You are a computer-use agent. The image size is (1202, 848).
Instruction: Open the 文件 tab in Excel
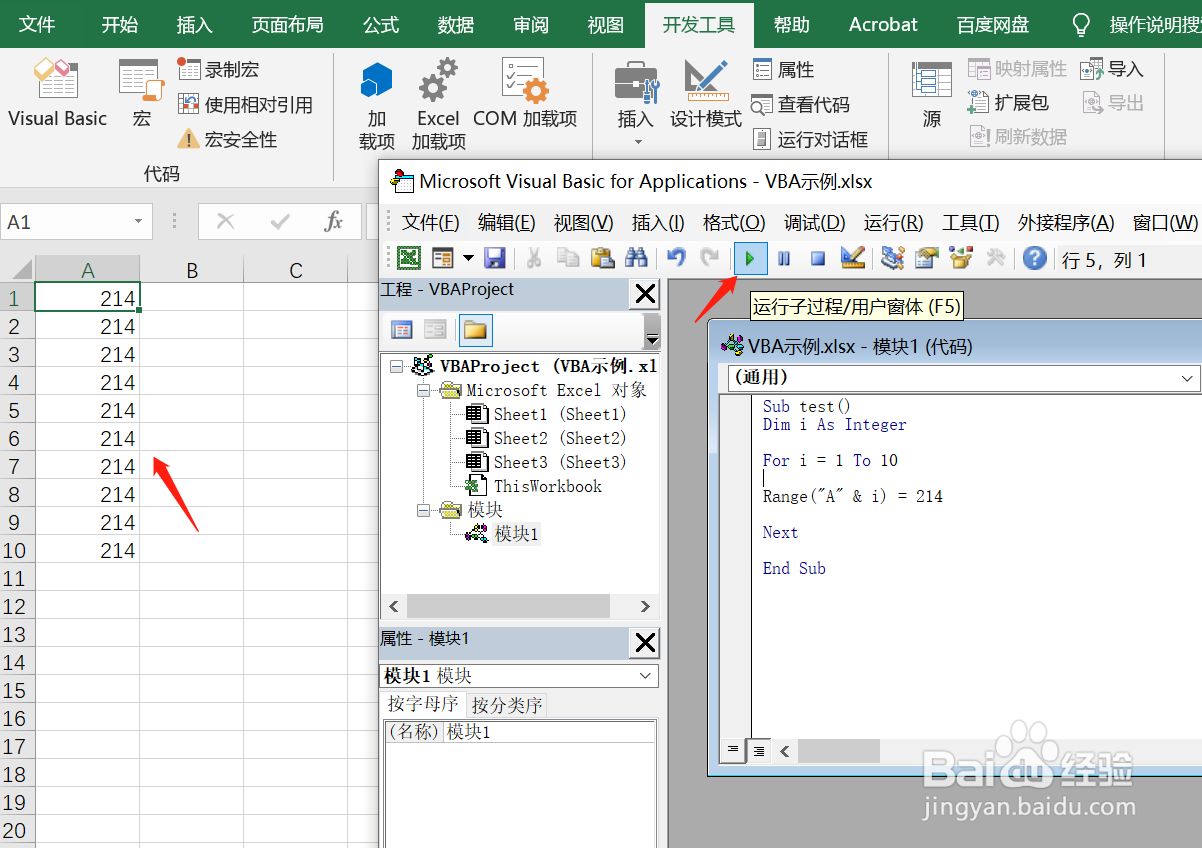pyautogui.click(x=38, y=24)
